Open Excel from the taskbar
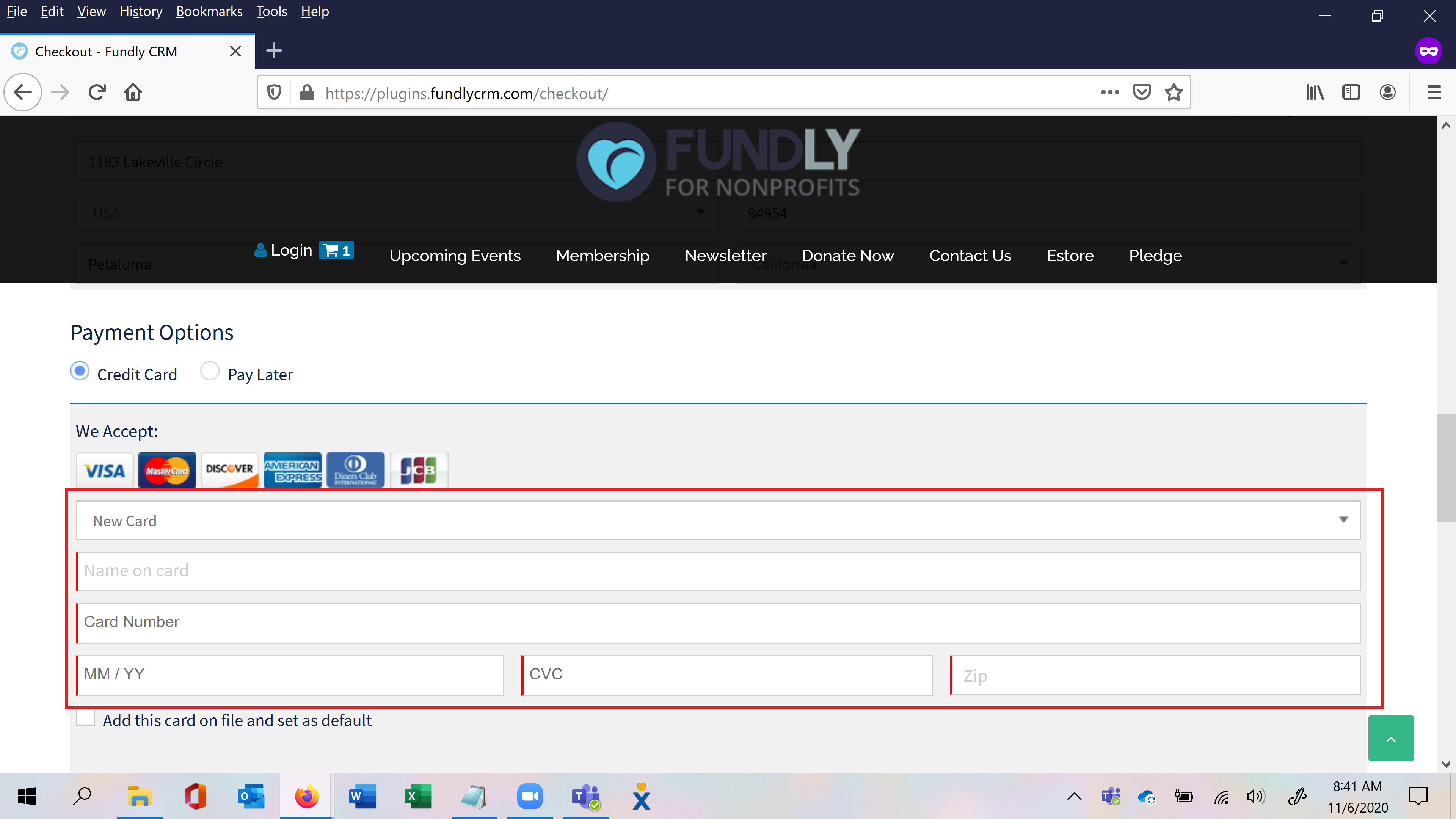Viewport: 1456px width, 819px height. click(x=418, y=796)
